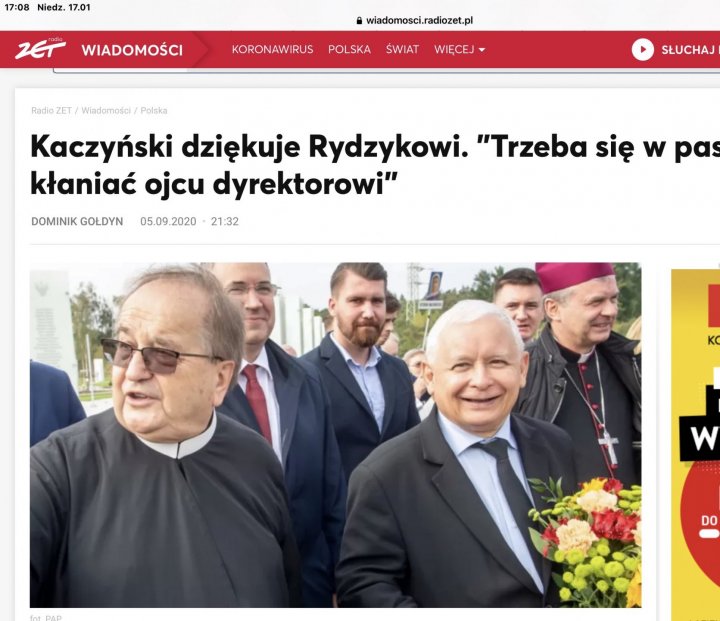This screenshot has width=720, height=621.
Task: Follow the Wiadomości breadcrumb link
Action: coord(106,111)
